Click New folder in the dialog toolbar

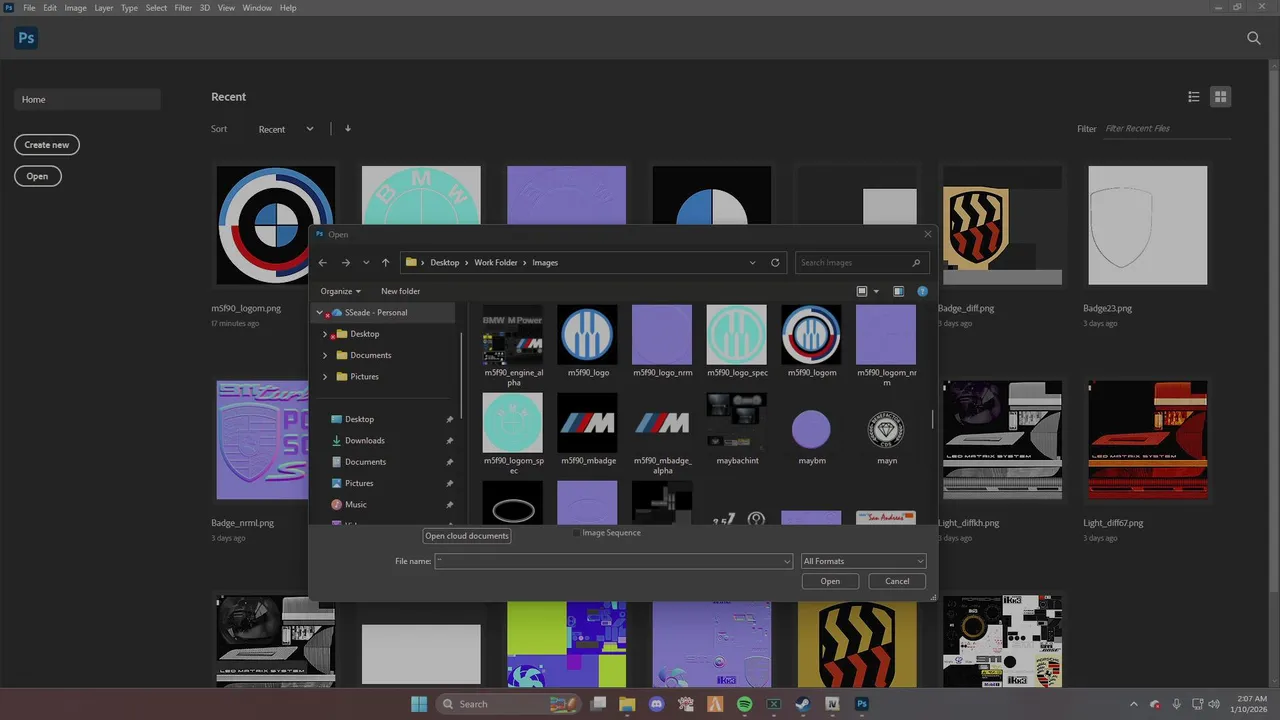coord(400,291)
